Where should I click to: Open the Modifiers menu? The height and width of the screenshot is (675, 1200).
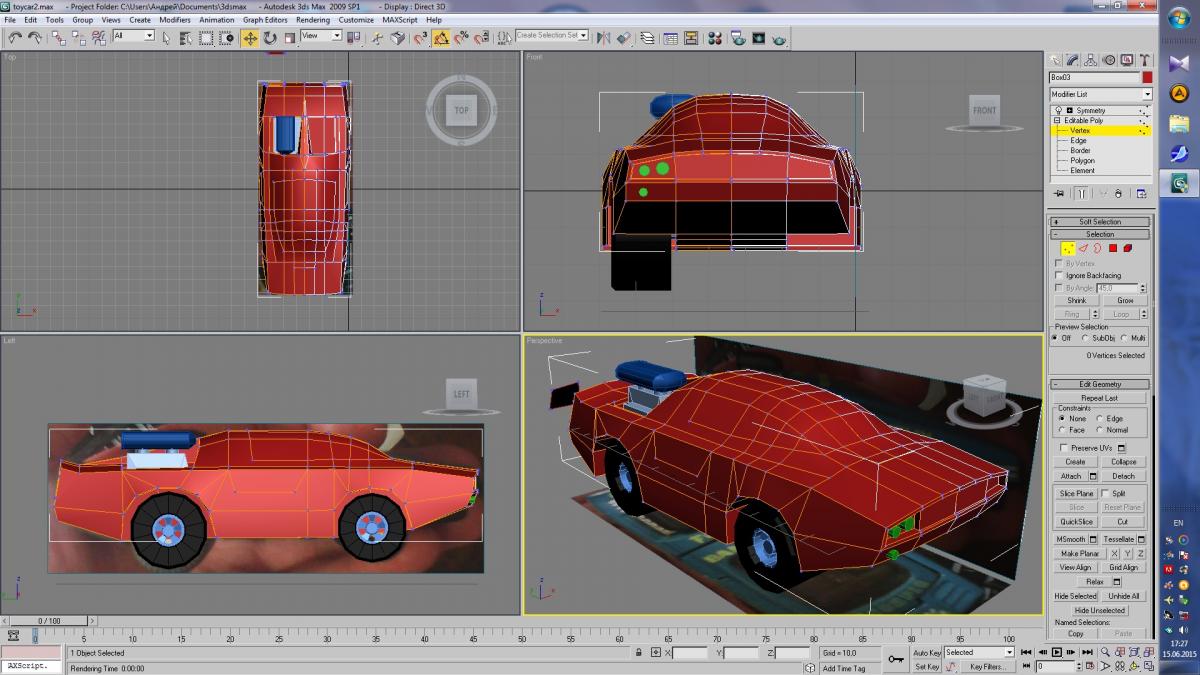point(175,19)
